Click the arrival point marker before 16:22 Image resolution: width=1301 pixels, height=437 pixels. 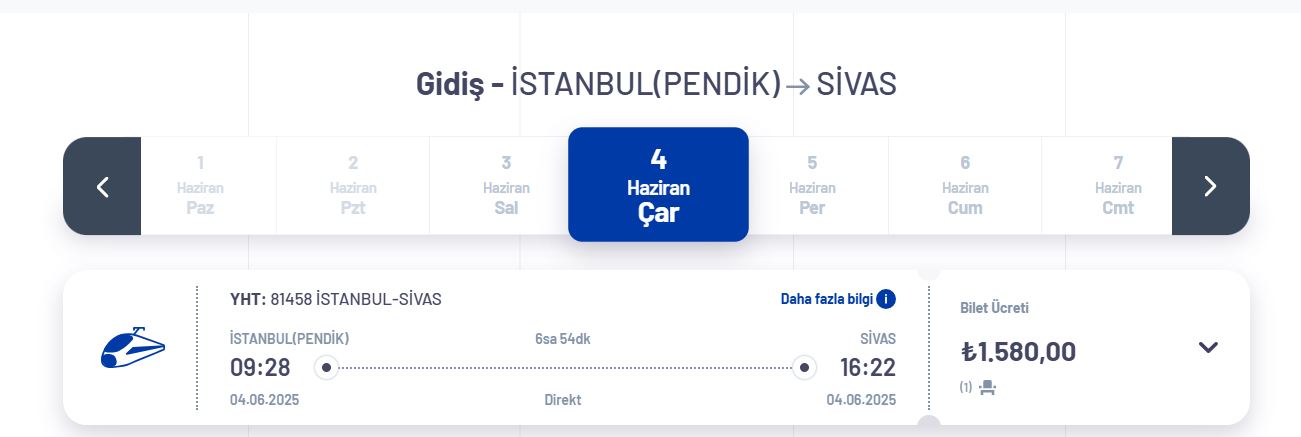(805, 368)
